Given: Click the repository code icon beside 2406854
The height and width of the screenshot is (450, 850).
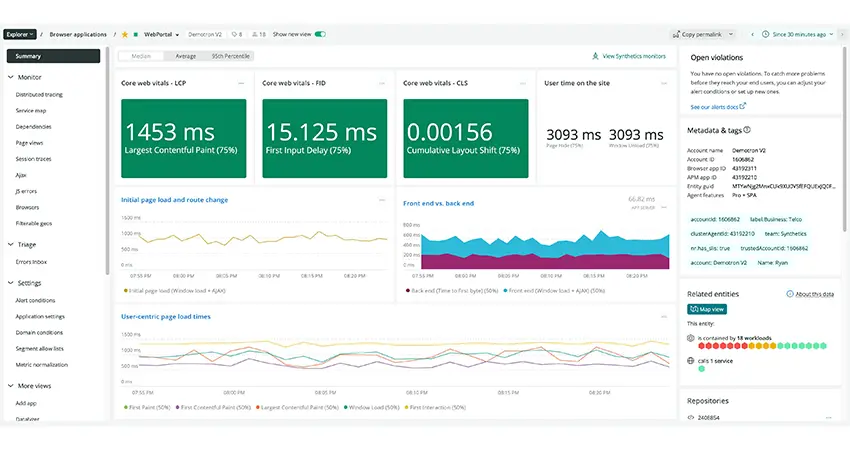Looking at the screenshot, I should tap(691, 417).
